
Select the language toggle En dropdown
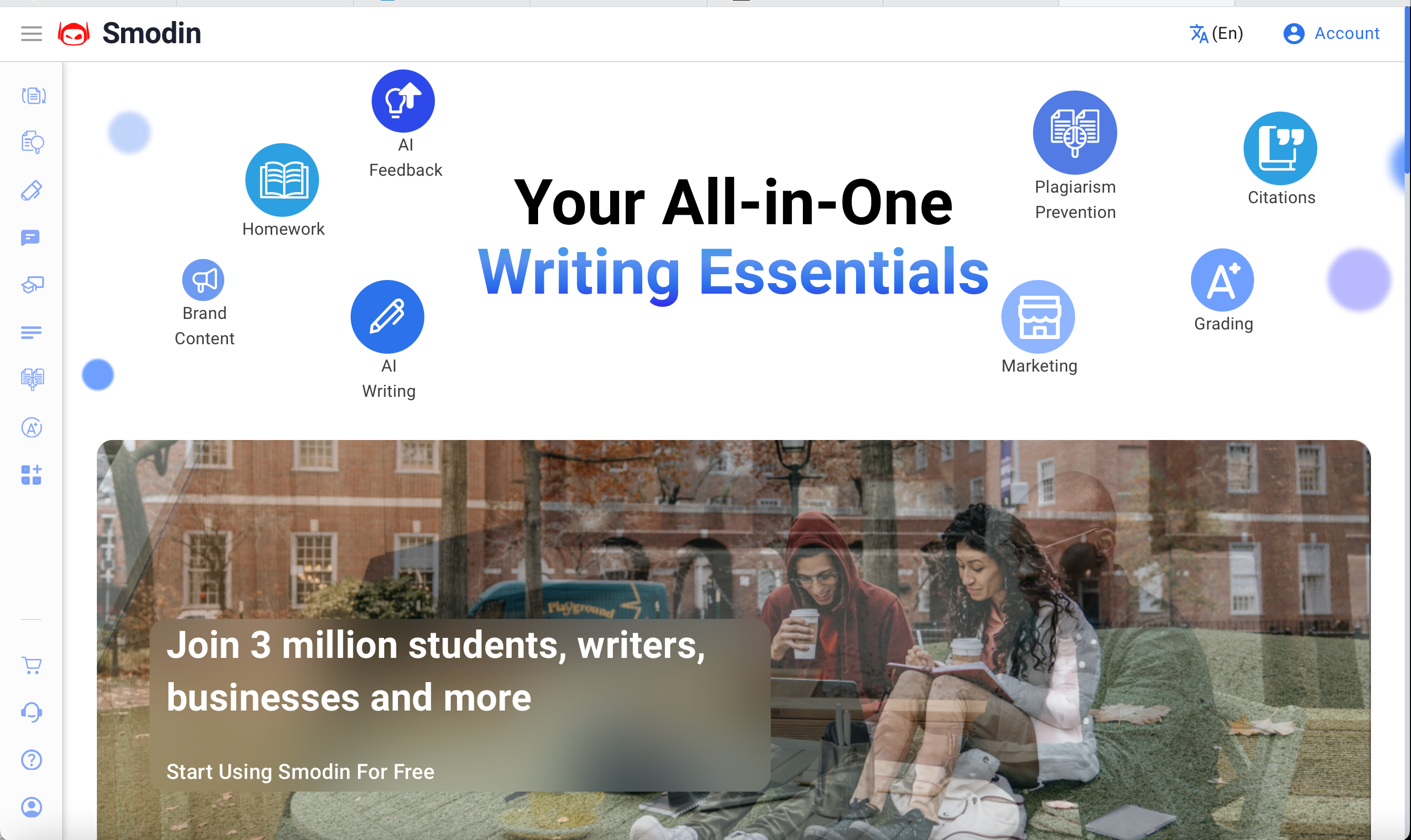coord(1215,33)
